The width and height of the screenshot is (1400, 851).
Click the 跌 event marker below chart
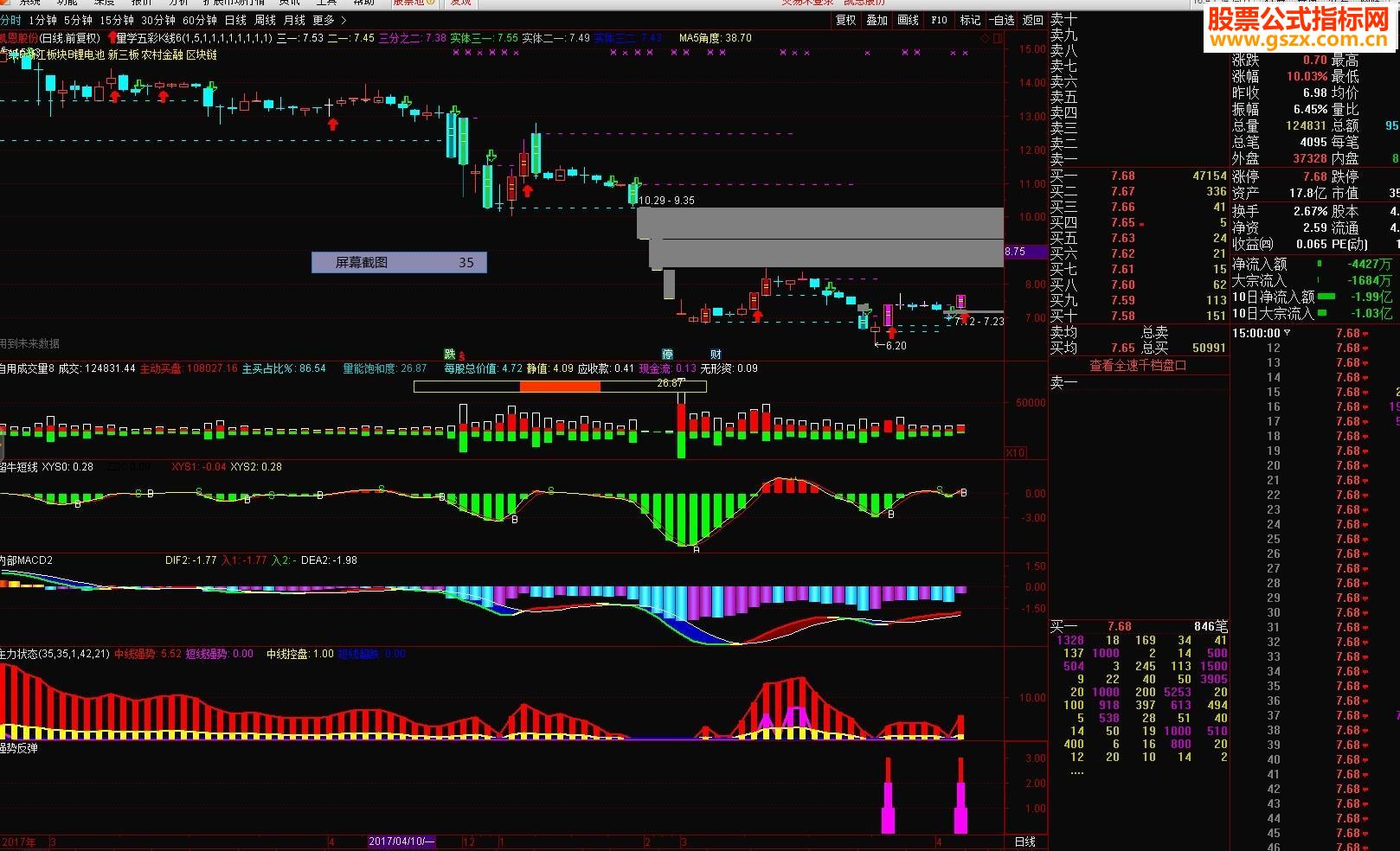pyautogui.click(x=449, y=354)
